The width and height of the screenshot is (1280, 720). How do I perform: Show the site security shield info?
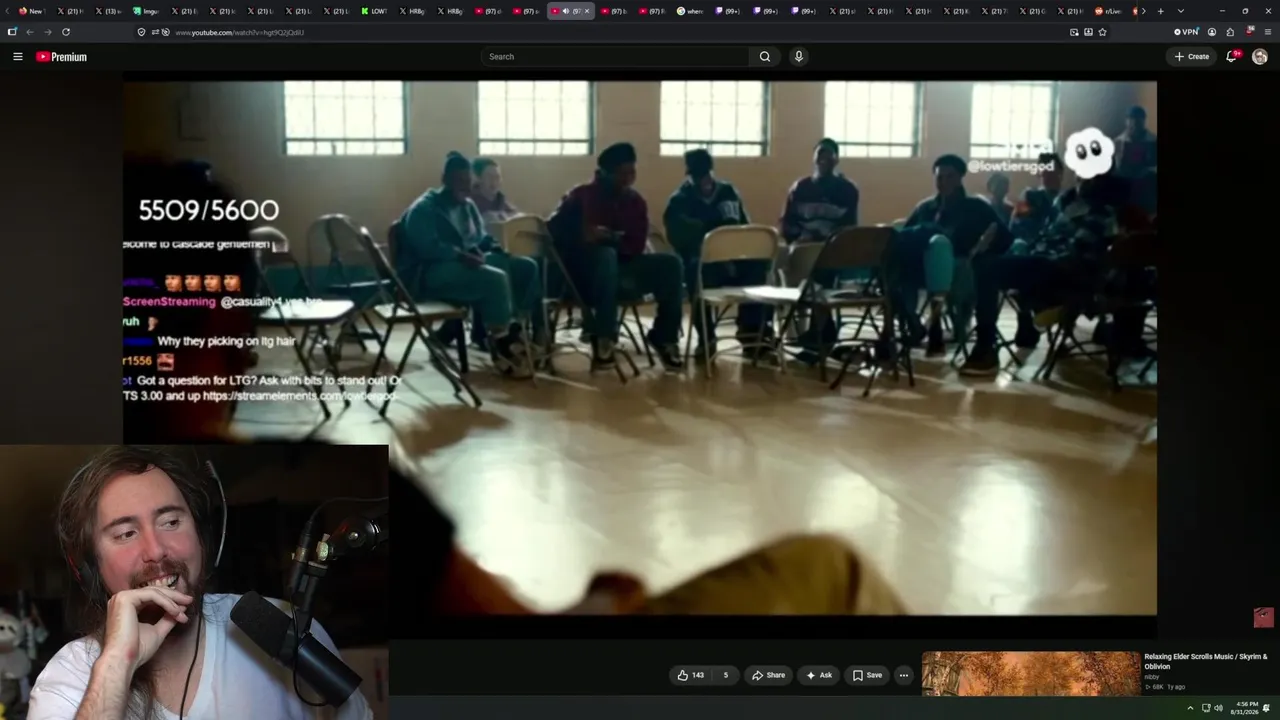(141, 32)
